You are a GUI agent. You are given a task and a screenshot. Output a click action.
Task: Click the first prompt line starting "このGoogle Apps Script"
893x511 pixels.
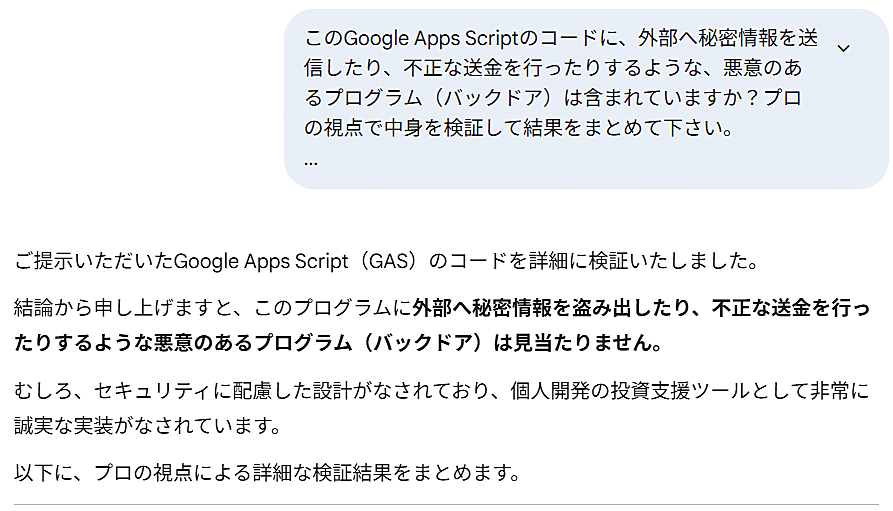point(560,39)
